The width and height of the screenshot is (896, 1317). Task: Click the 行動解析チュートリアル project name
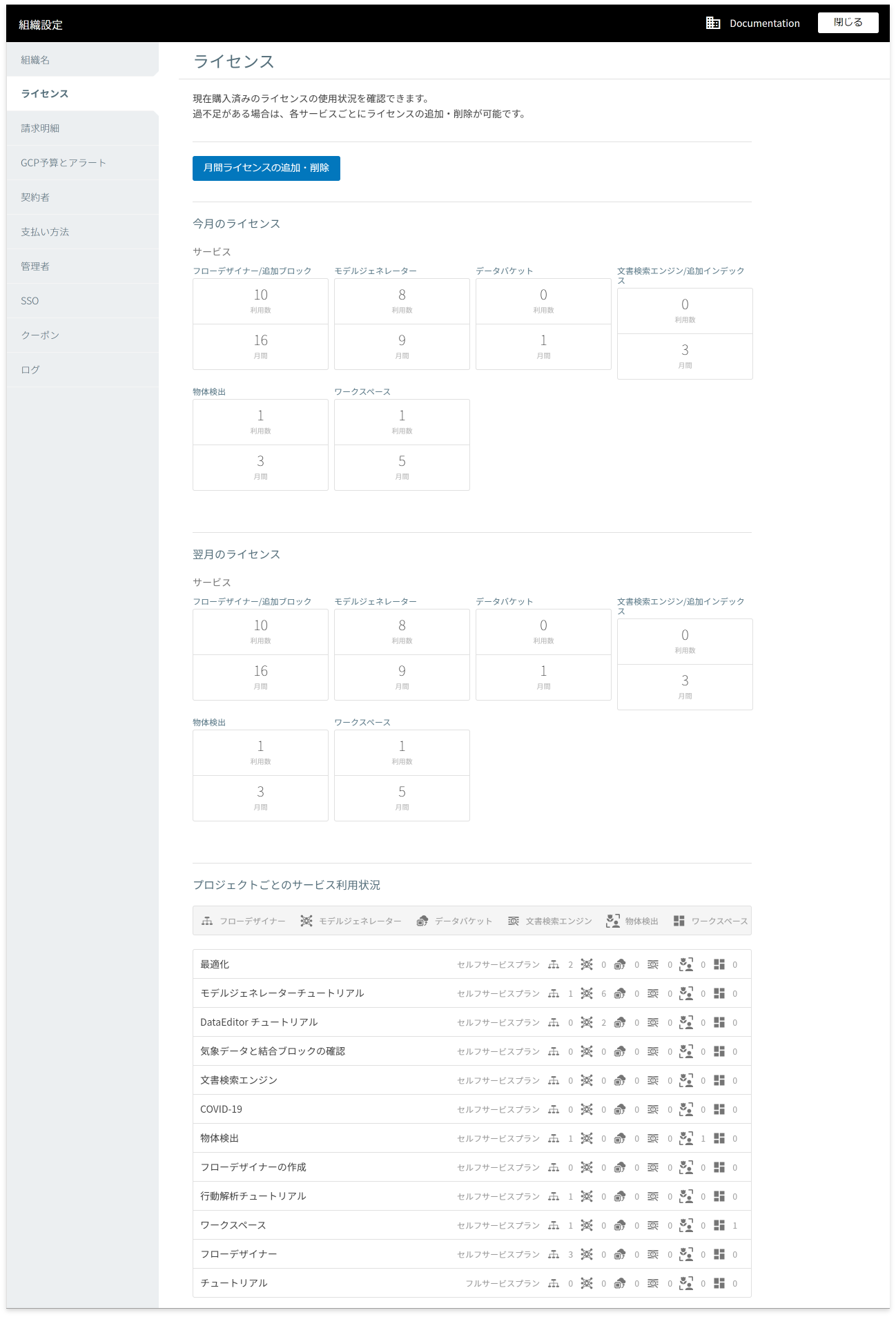(x=253, y=1196)
